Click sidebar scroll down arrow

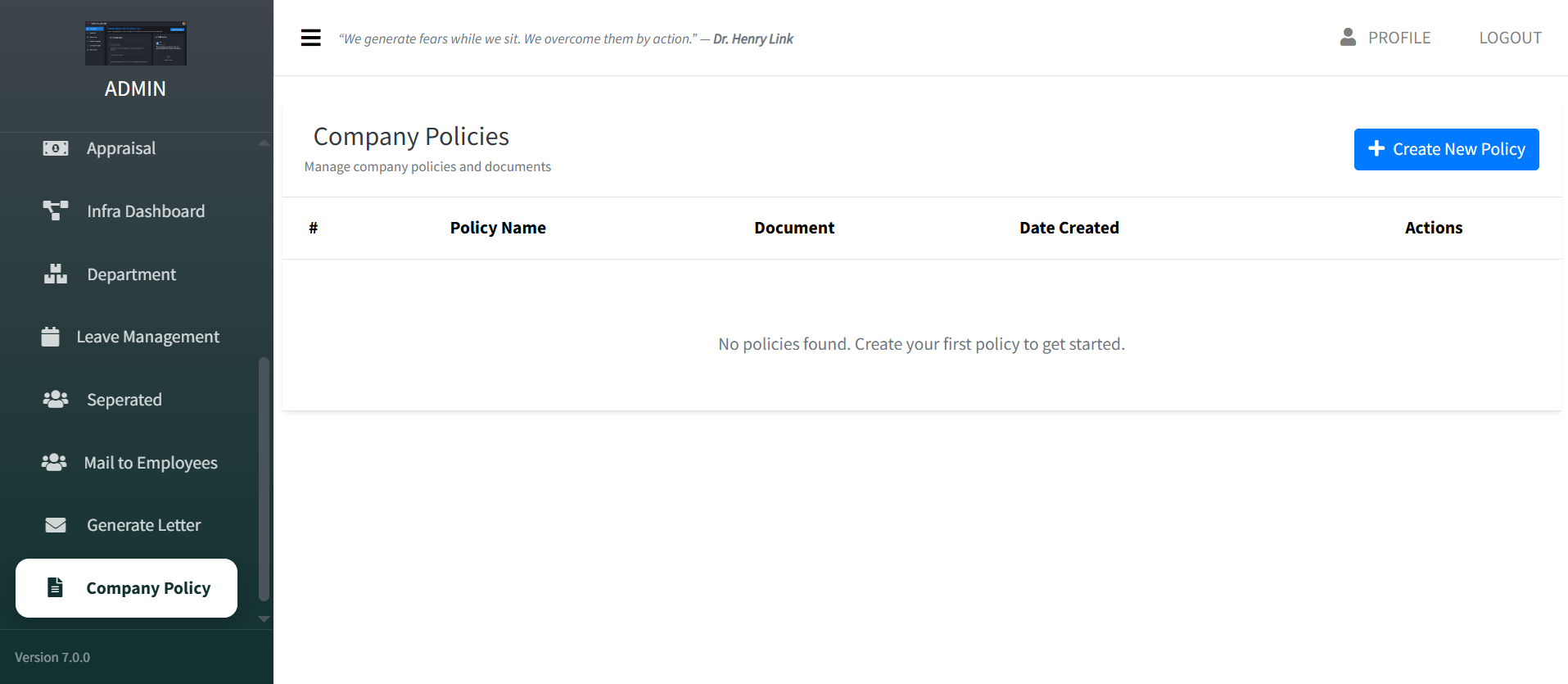coord(264,619)
